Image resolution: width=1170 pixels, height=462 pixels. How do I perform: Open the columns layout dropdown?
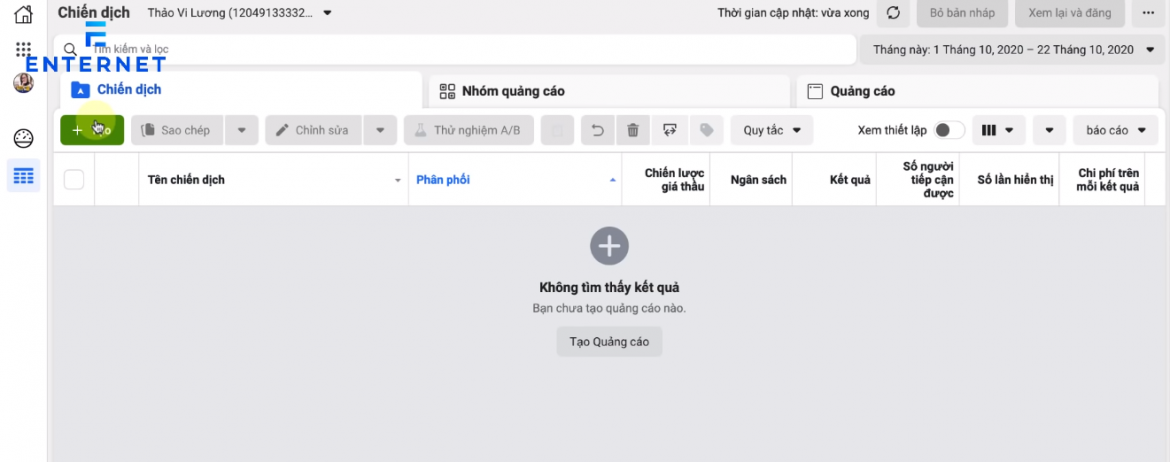998,130
